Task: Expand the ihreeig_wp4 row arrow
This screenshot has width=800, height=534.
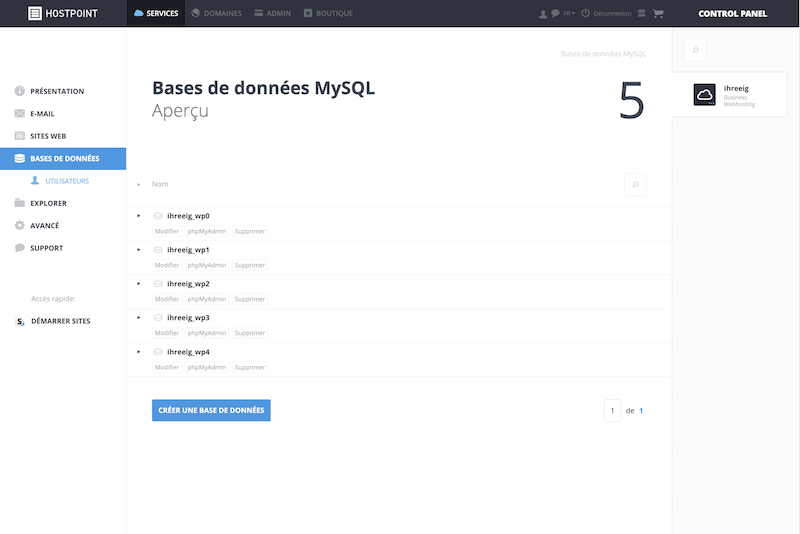Action: point(138,351)
